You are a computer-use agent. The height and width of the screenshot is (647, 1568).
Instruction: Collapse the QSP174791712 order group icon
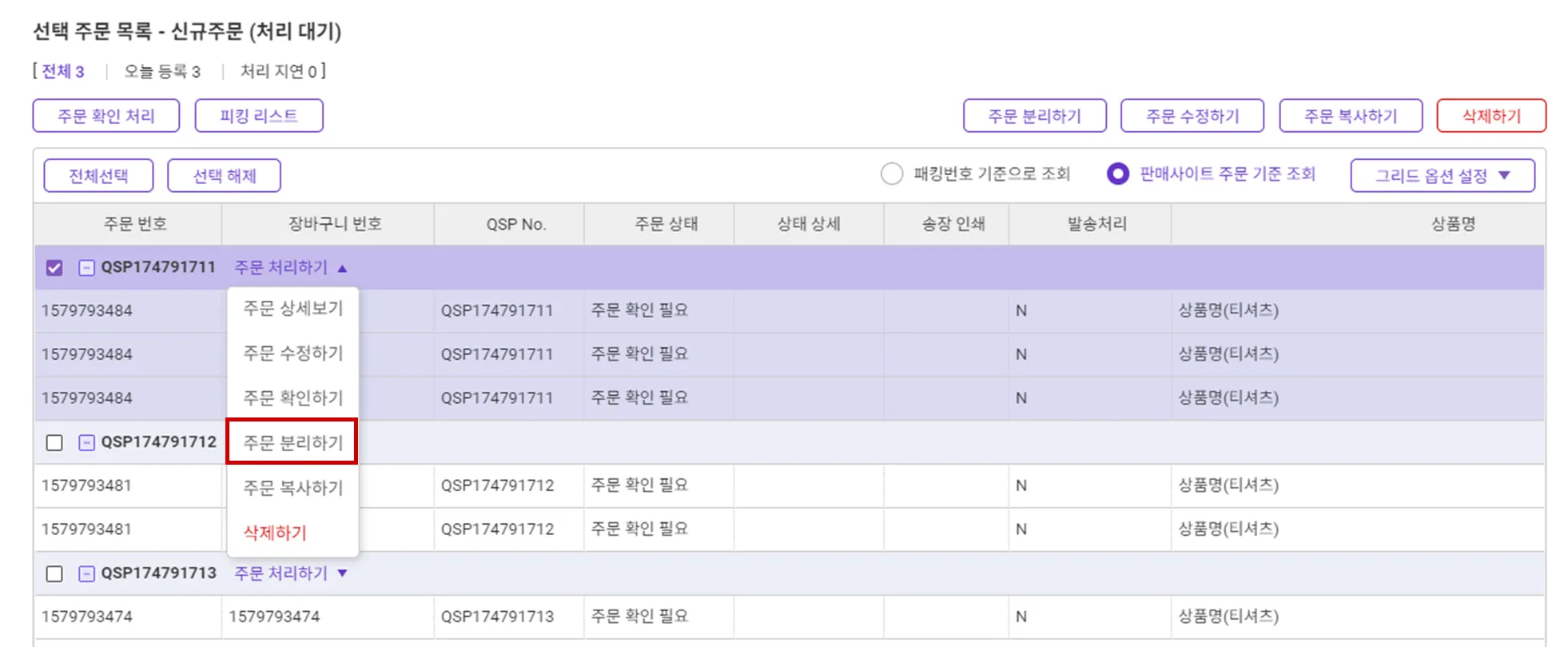(86, 442)
